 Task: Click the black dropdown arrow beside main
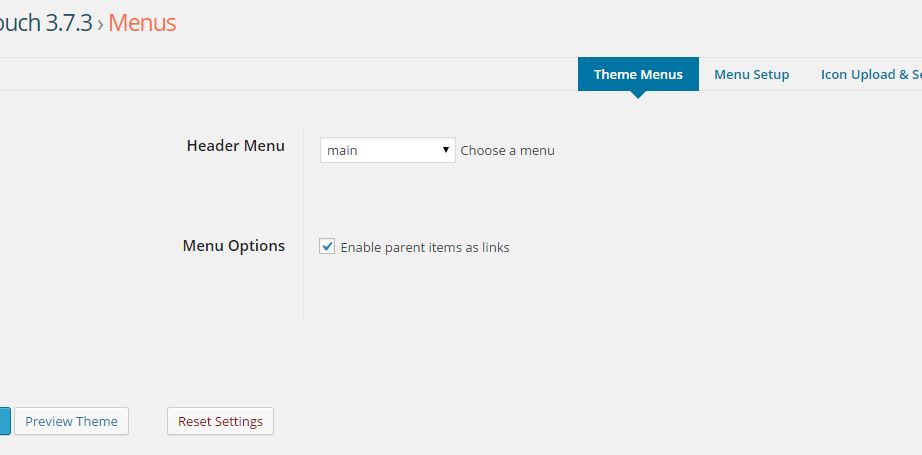point(446,150)
